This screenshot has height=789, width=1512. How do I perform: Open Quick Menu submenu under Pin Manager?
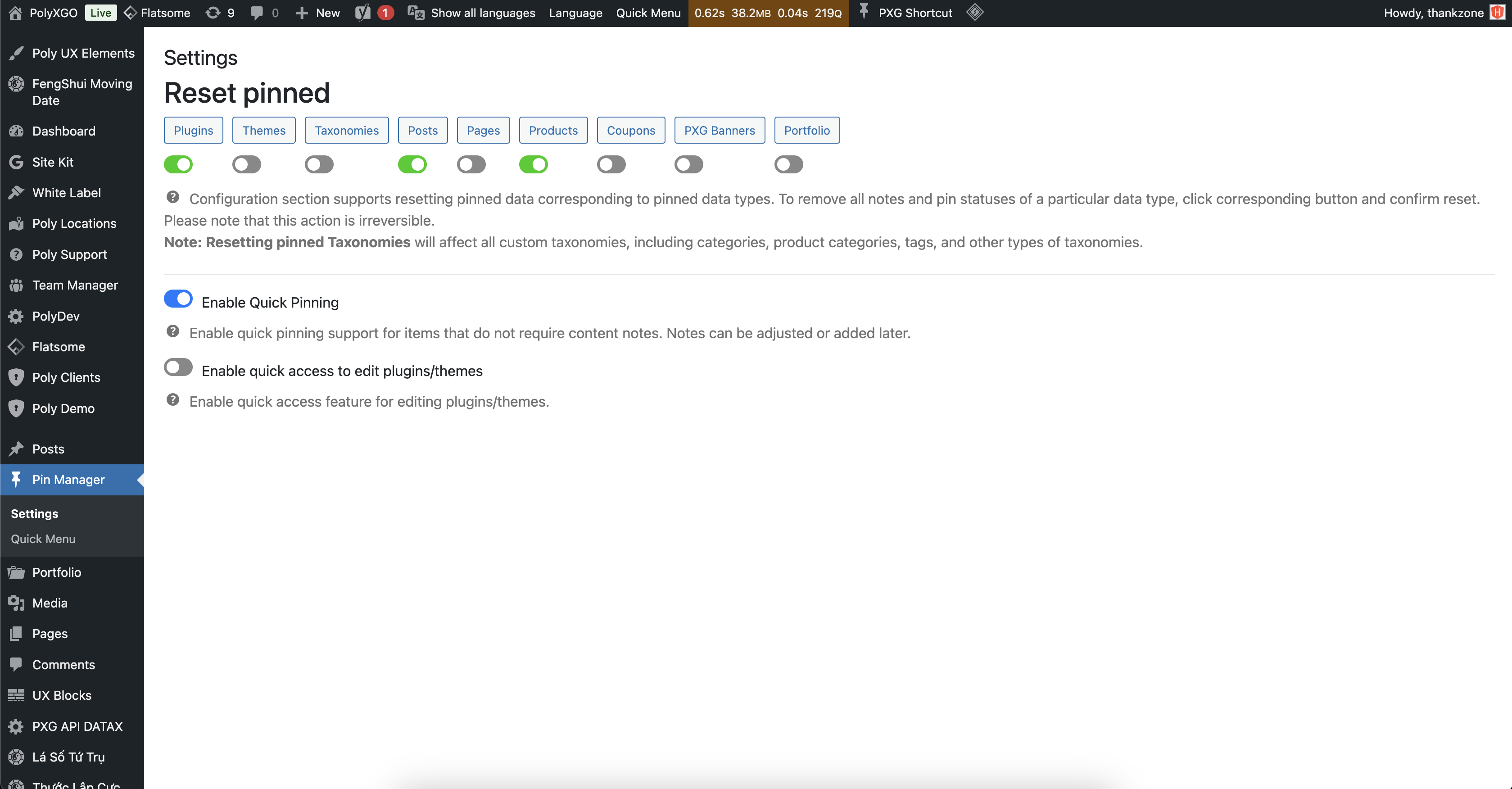[x=43, y=539]
